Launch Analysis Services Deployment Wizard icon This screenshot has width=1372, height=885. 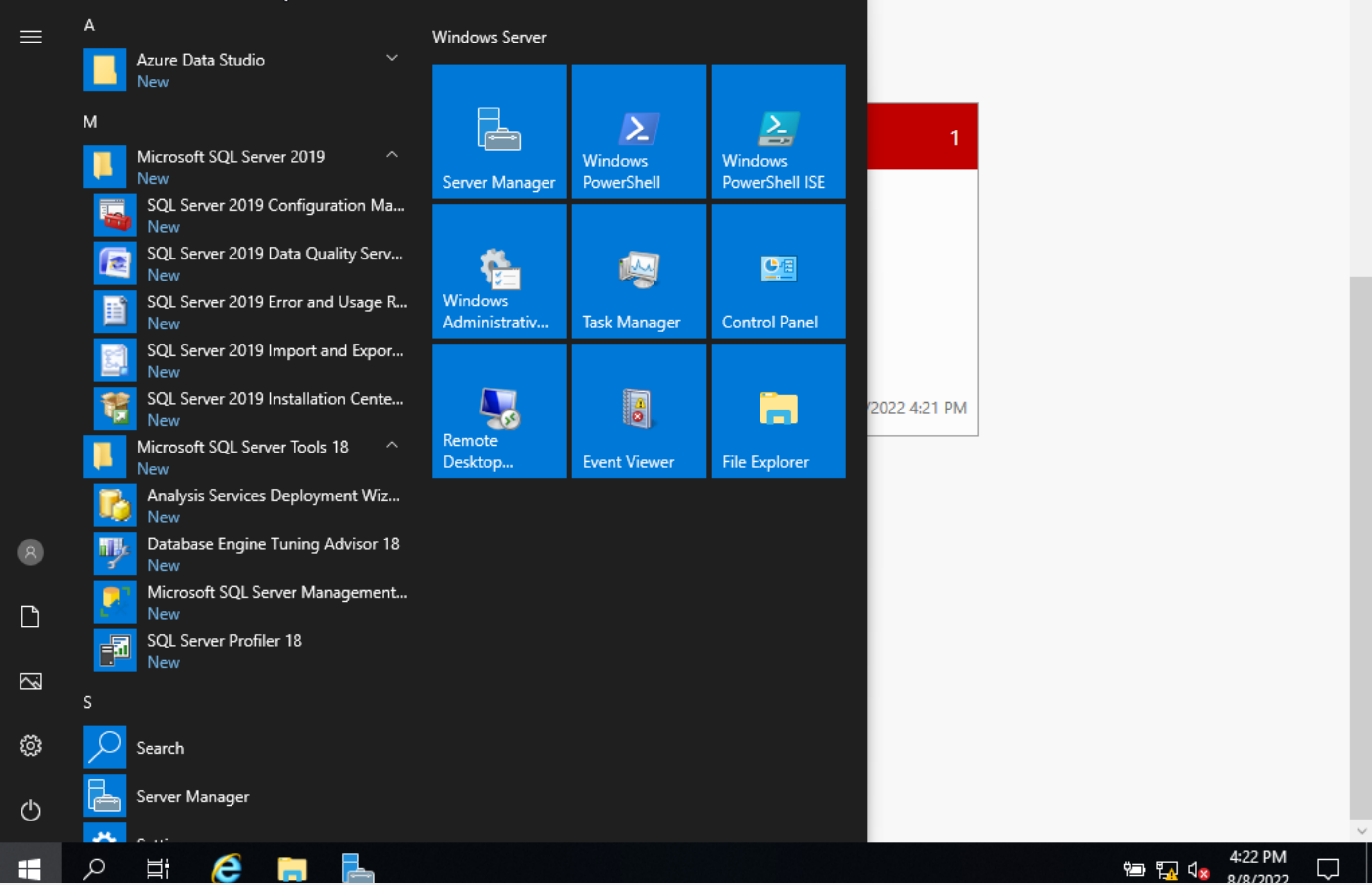(x=115, y=505)
